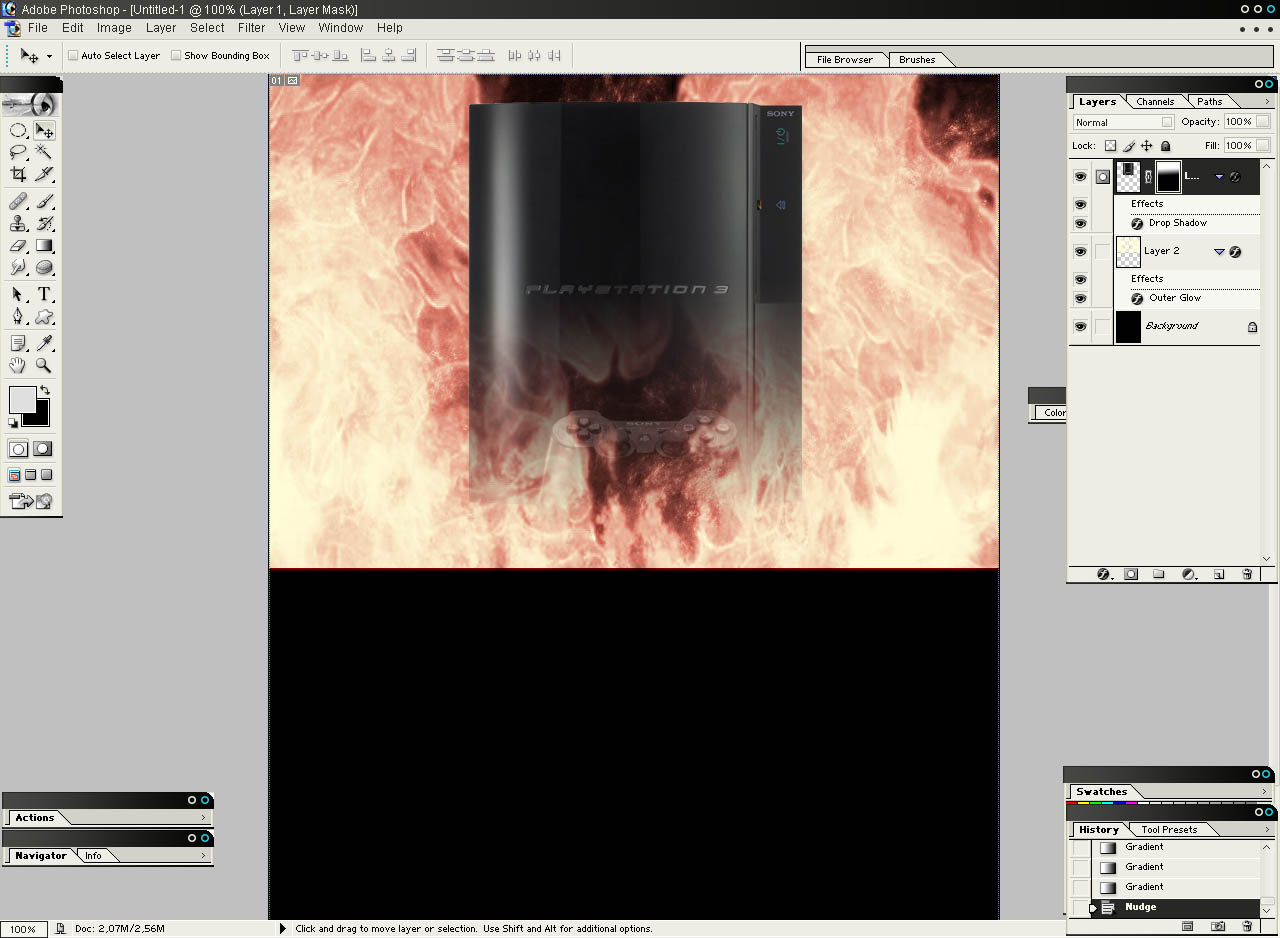Enable Show Bounding Box checkbox
Image resolution: width=1280 pixels, height=938 pixels.
176,56
